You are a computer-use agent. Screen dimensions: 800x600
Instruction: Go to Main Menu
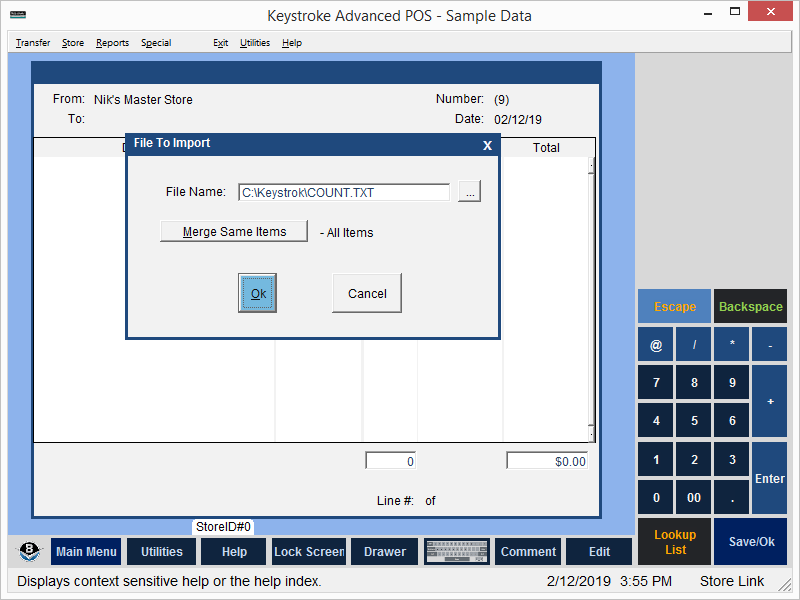pos(86,552)
